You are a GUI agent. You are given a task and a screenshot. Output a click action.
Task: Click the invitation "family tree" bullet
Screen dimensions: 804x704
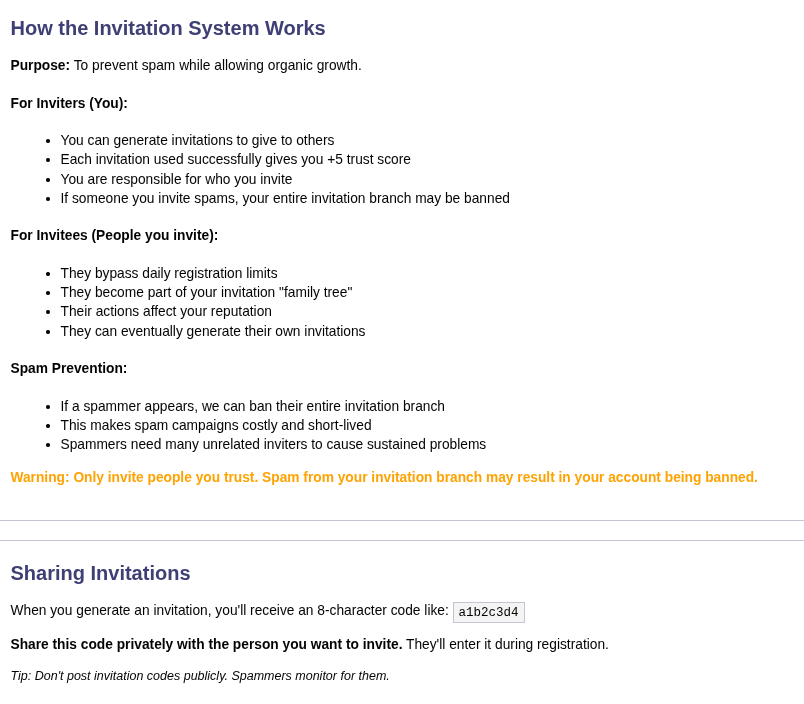click(x=206, y=292)
